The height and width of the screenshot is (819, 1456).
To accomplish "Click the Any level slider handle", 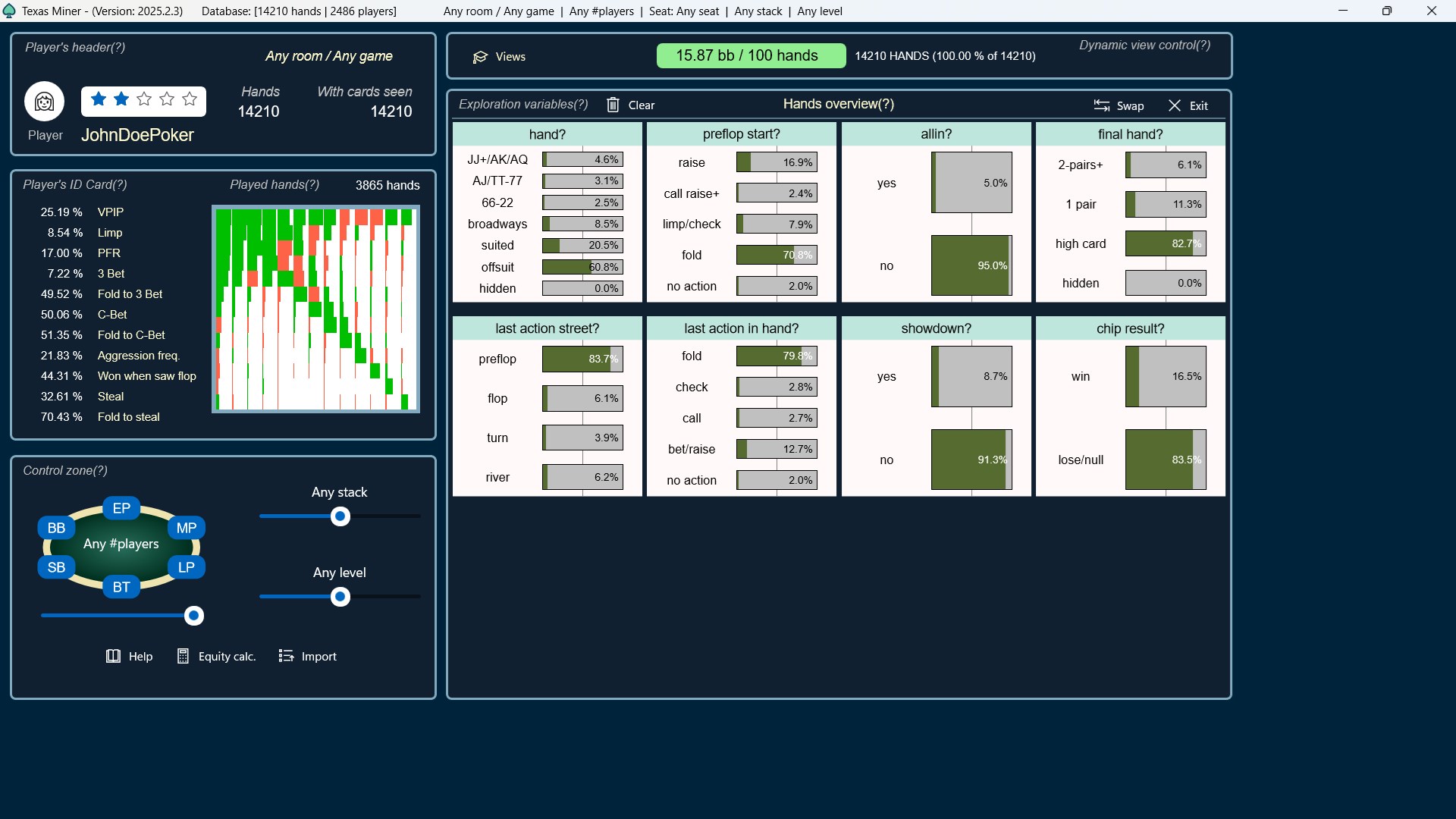I will pos(340,597).
